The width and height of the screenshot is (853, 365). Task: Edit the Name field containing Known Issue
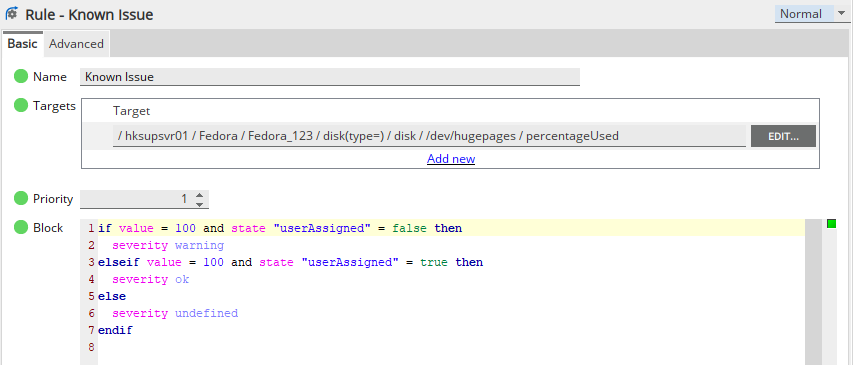point(330,77)
